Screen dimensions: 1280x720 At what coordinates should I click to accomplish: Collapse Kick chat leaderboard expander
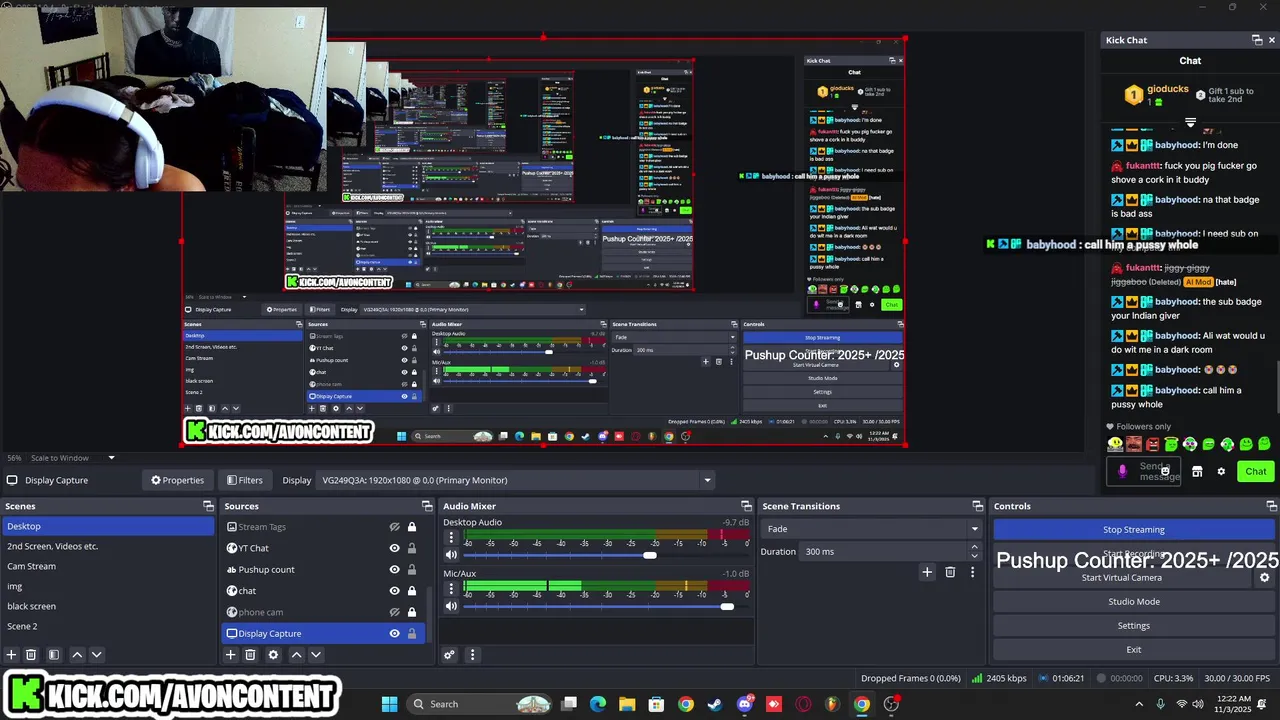[1190, 123]
